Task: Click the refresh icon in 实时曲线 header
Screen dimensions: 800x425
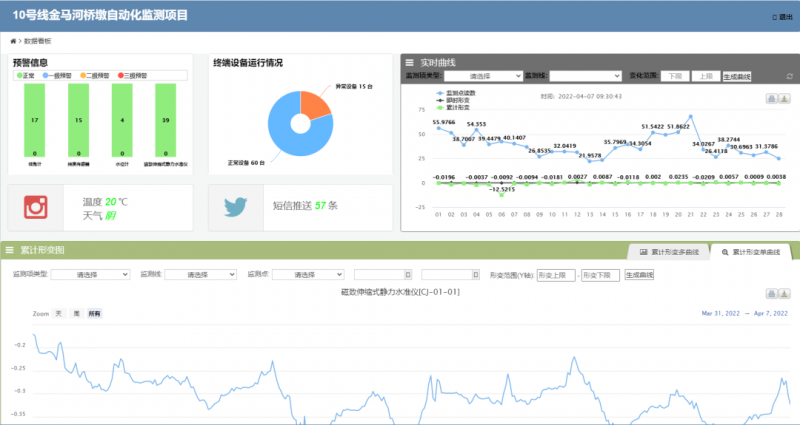Action: pos(789,76)
